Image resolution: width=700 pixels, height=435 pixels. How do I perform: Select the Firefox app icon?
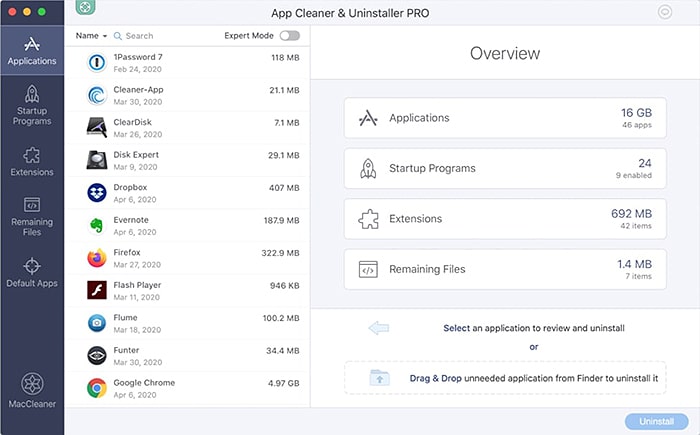pyautogui.click(x=97, y=258)
